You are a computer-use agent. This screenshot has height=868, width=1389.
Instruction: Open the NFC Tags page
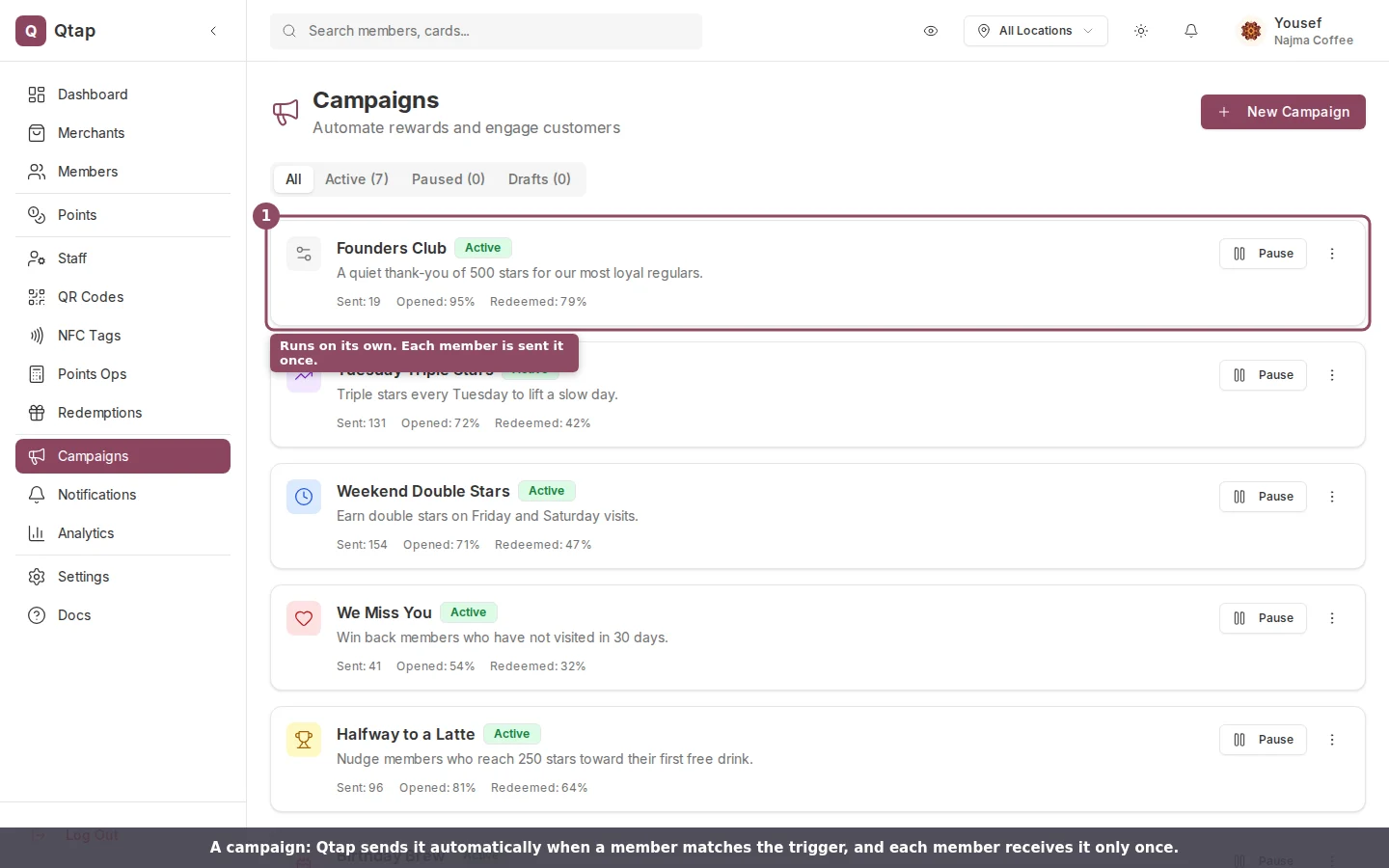(x=123, y=336)
